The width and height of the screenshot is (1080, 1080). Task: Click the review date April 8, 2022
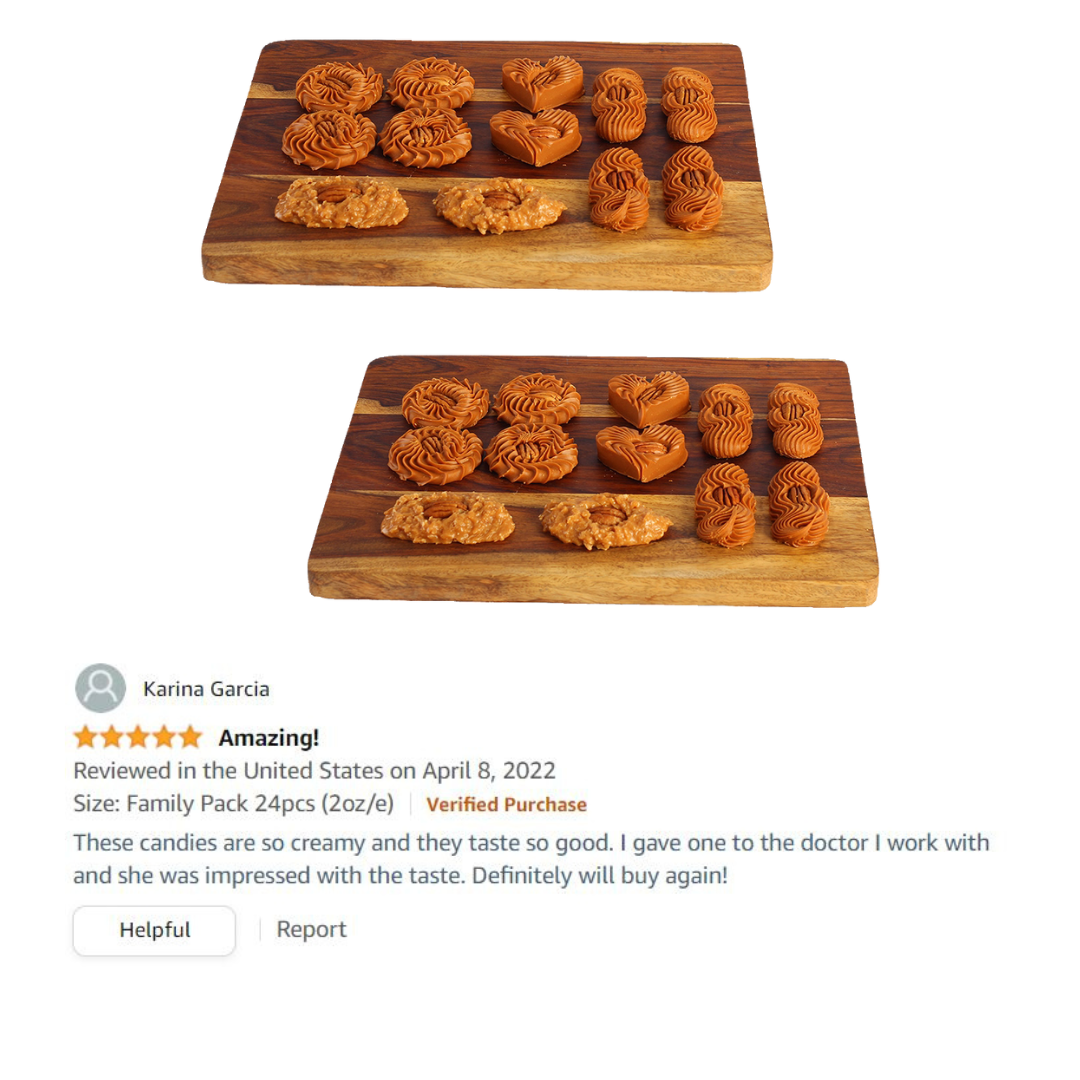[489, 770]
